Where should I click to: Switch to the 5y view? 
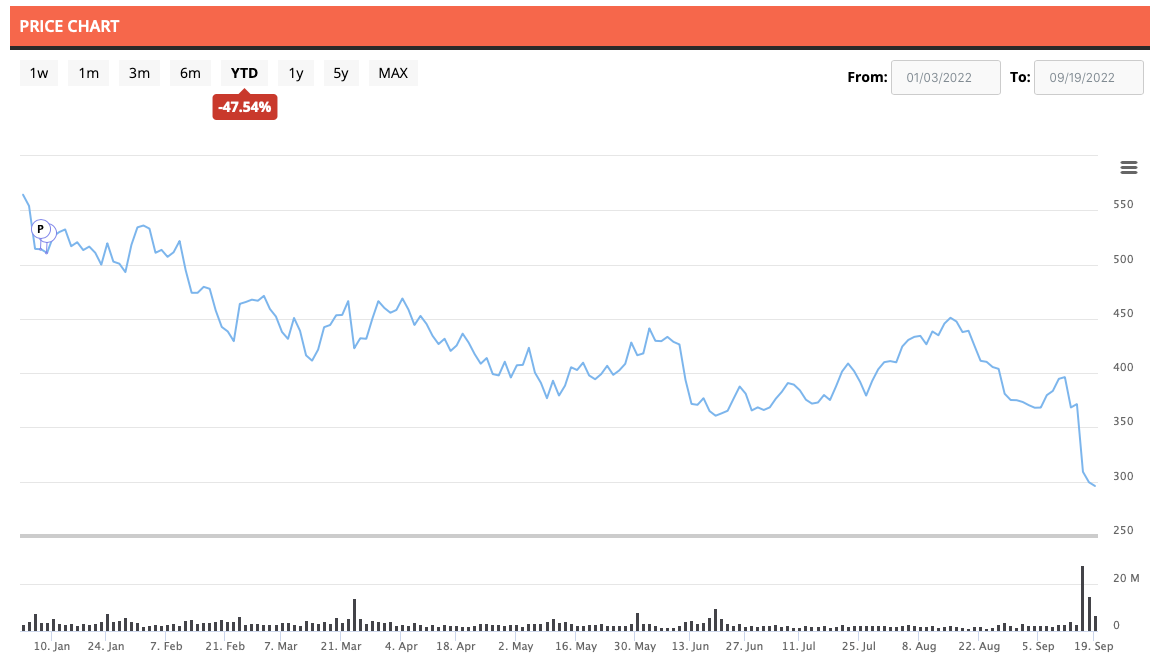point(341,73)
